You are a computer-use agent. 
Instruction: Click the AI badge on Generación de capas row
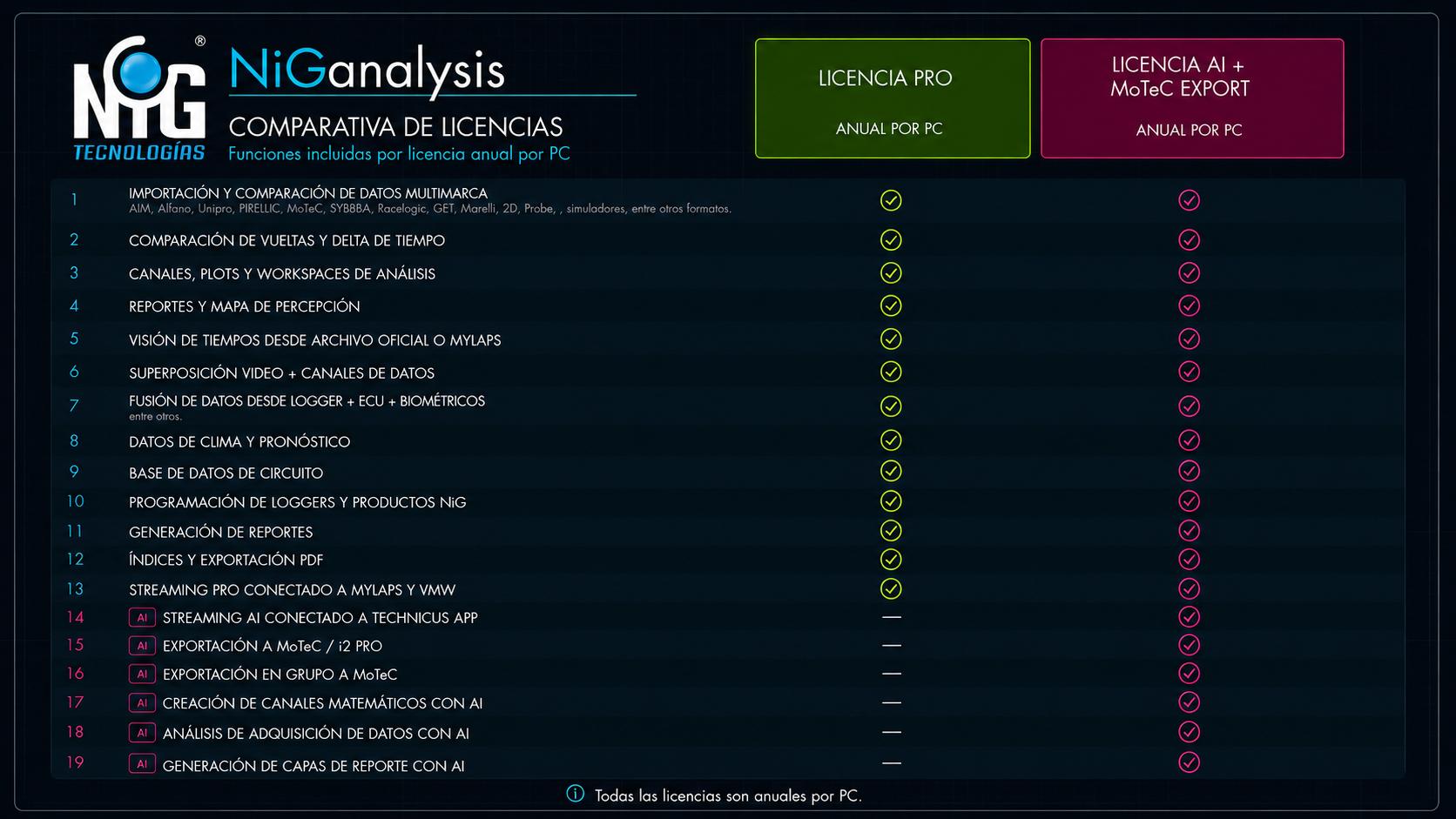pos(142,764)
